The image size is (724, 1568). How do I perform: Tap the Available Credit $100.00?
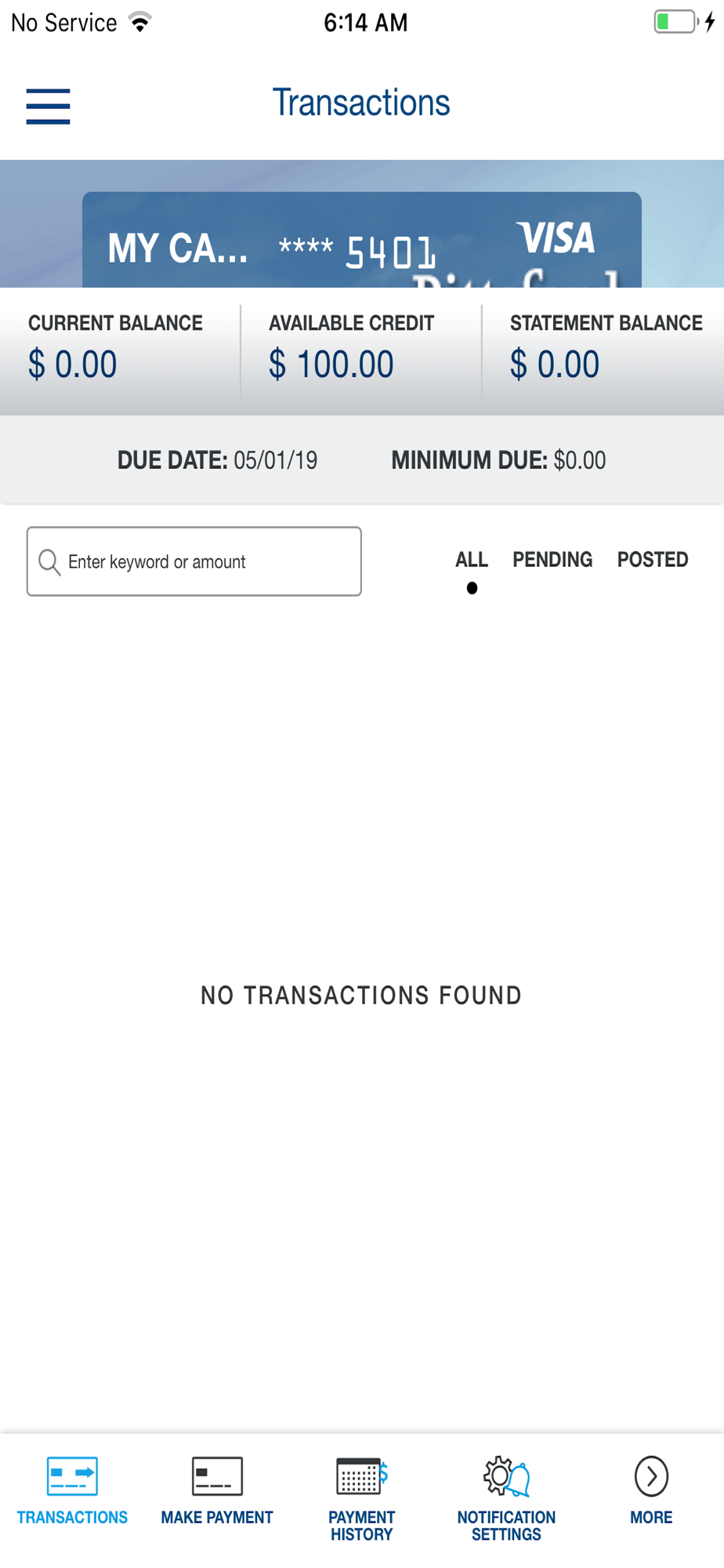click(331, 365)
